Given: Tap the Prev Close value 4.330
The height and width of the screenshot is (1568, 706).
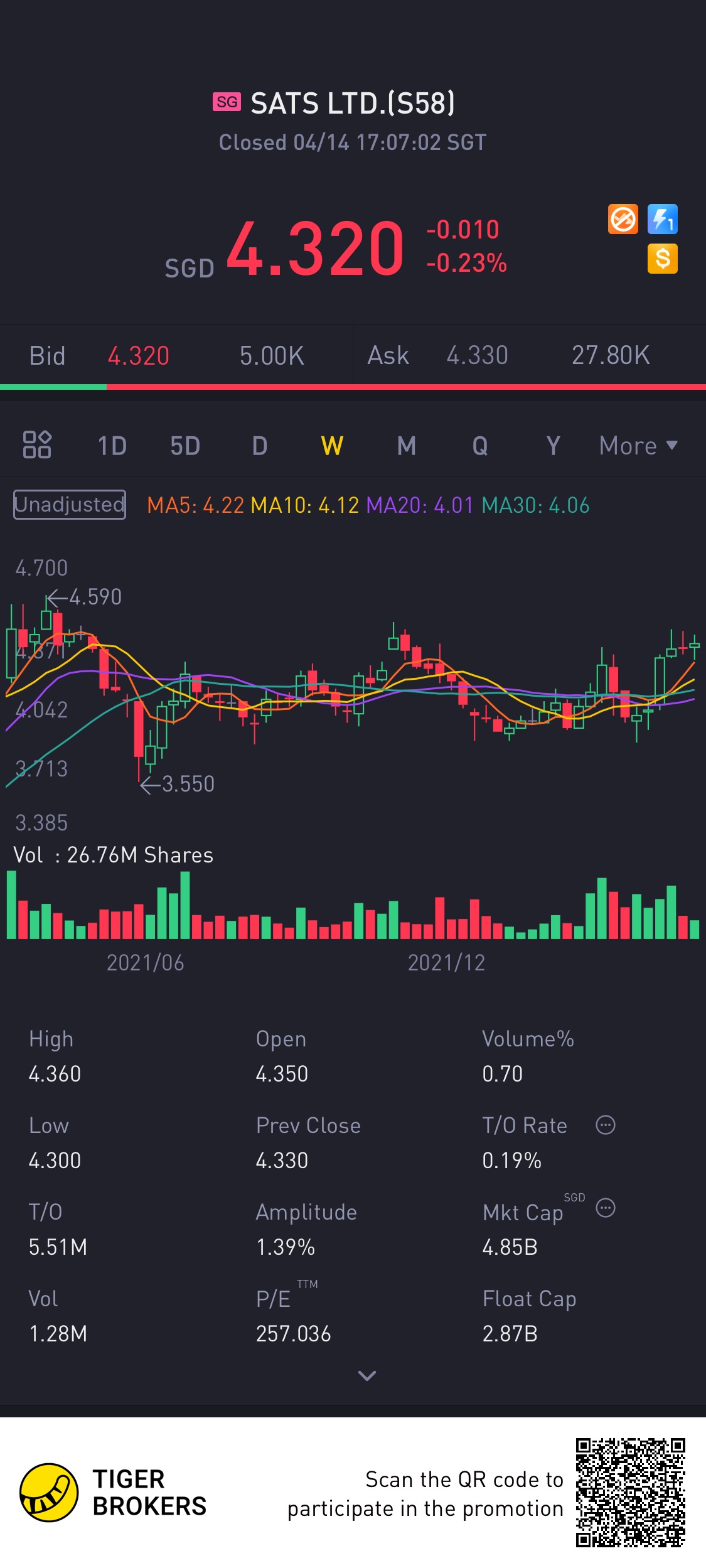Looking at the screenshot, I should [282, 1161].
